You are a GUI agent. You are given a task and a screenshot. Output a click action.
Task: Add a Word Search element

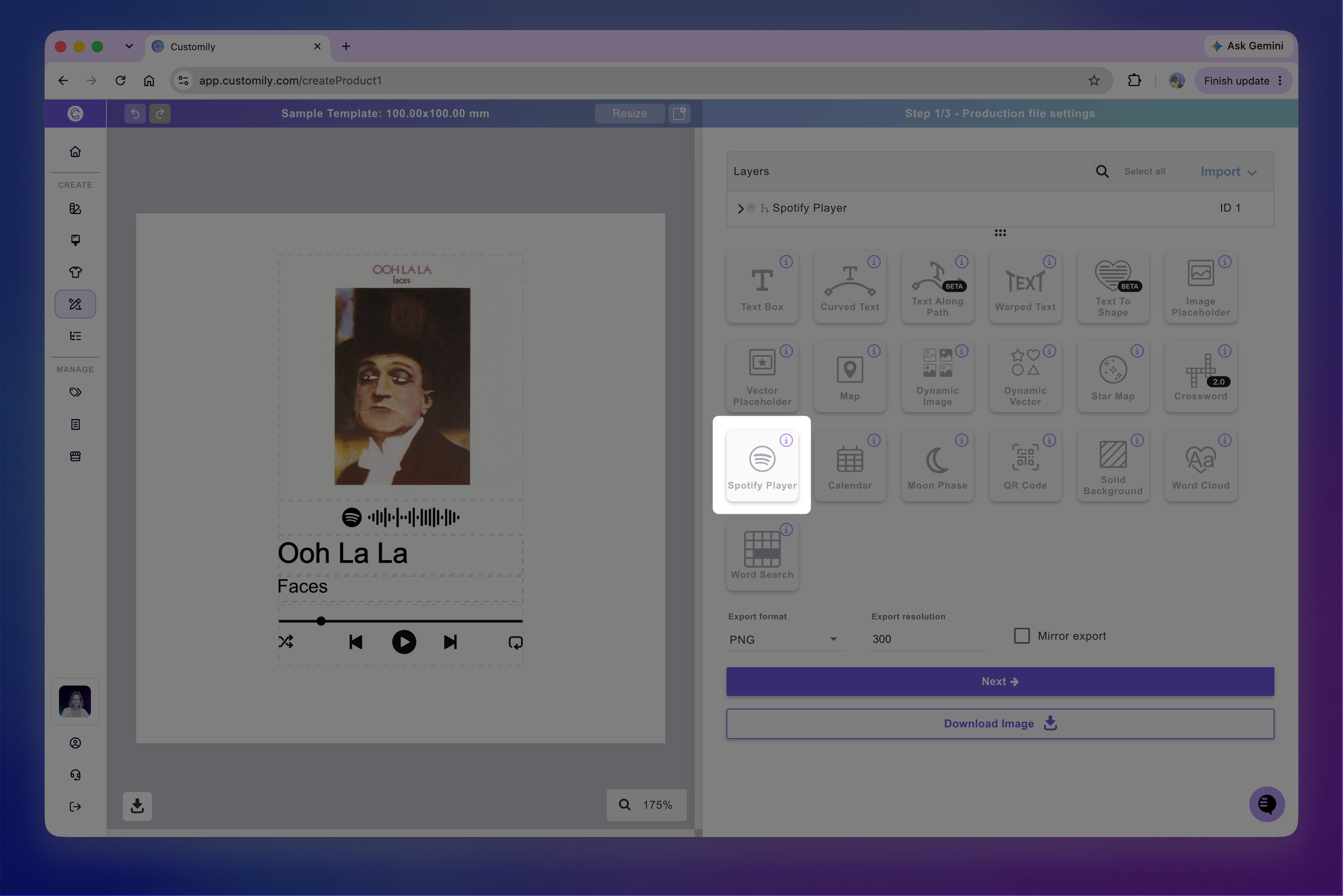pyautogui.click(x=762, y=554)
